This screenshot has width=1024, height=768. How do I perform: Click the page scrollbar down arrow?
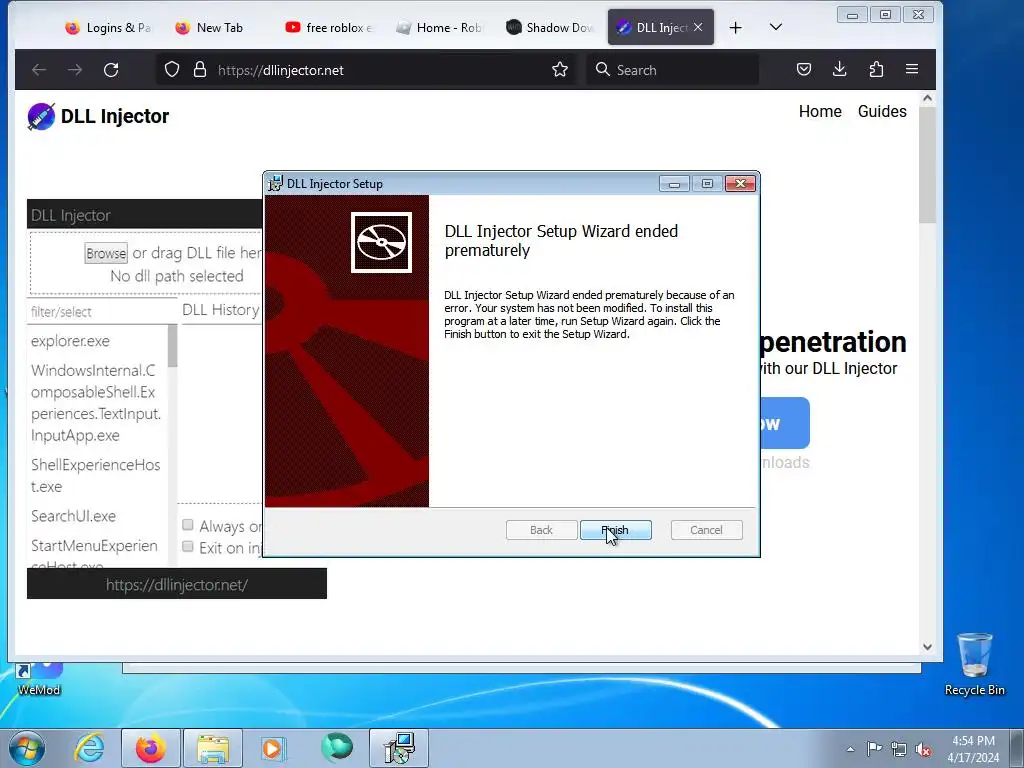(927, 647)
